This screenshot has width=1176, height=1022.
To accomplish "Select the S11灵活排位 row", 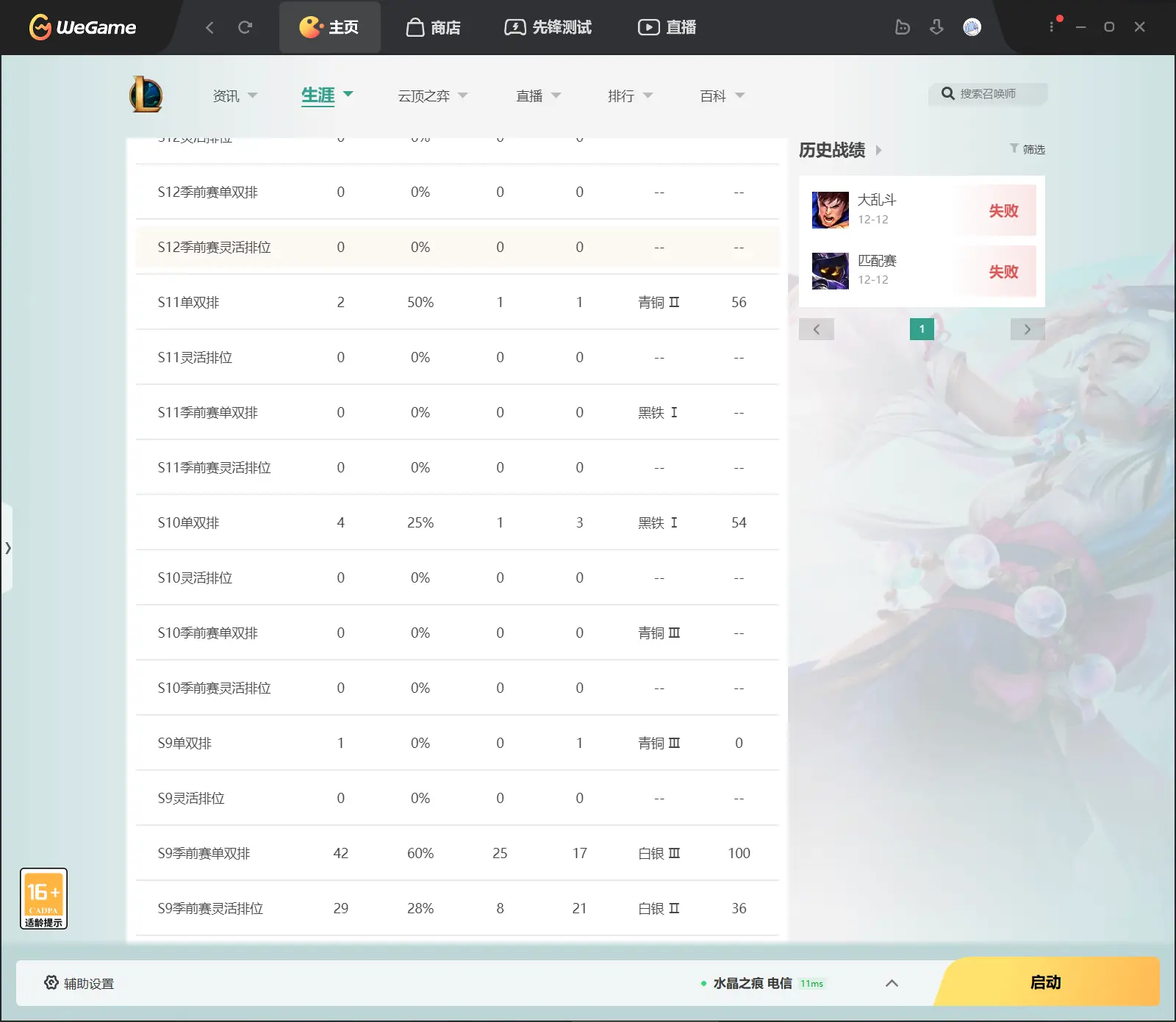I will (457, 357).
